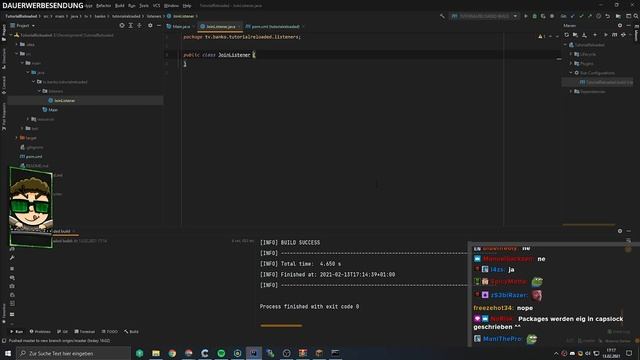Open the Problems tool window button
Image resolution: width=640 pixels, height=360 pixels.
point(40,331)
